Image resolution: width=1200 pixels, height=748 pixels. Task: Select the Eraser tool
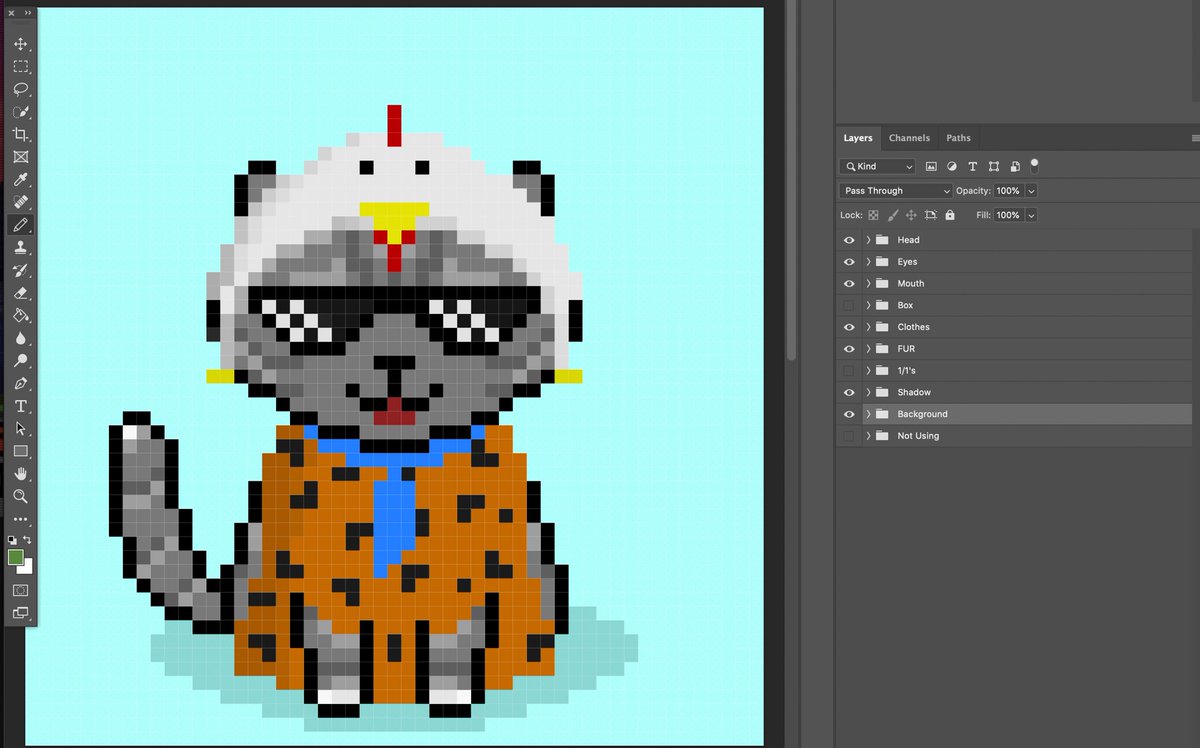point(20,293)
